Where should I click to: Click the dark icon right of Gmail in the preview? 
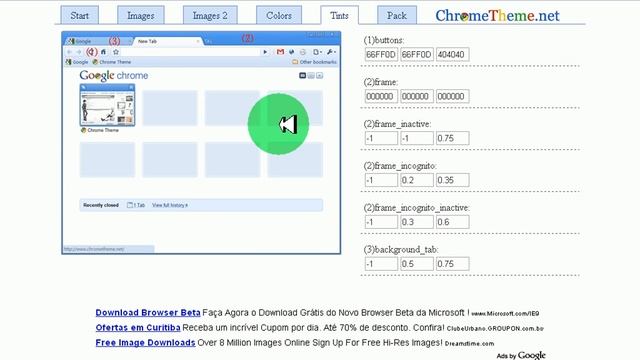tap(291, 52)
